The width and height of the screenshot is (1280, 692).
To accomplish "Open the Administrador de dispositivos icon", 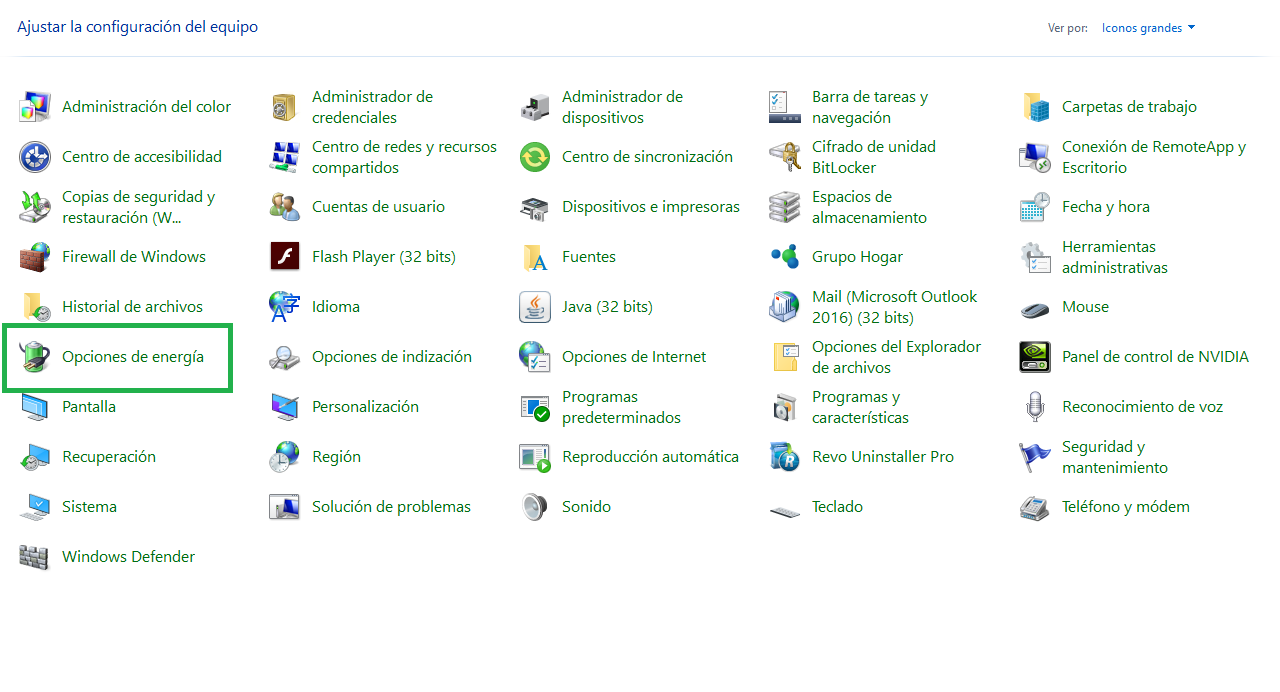I will point(535,107).
